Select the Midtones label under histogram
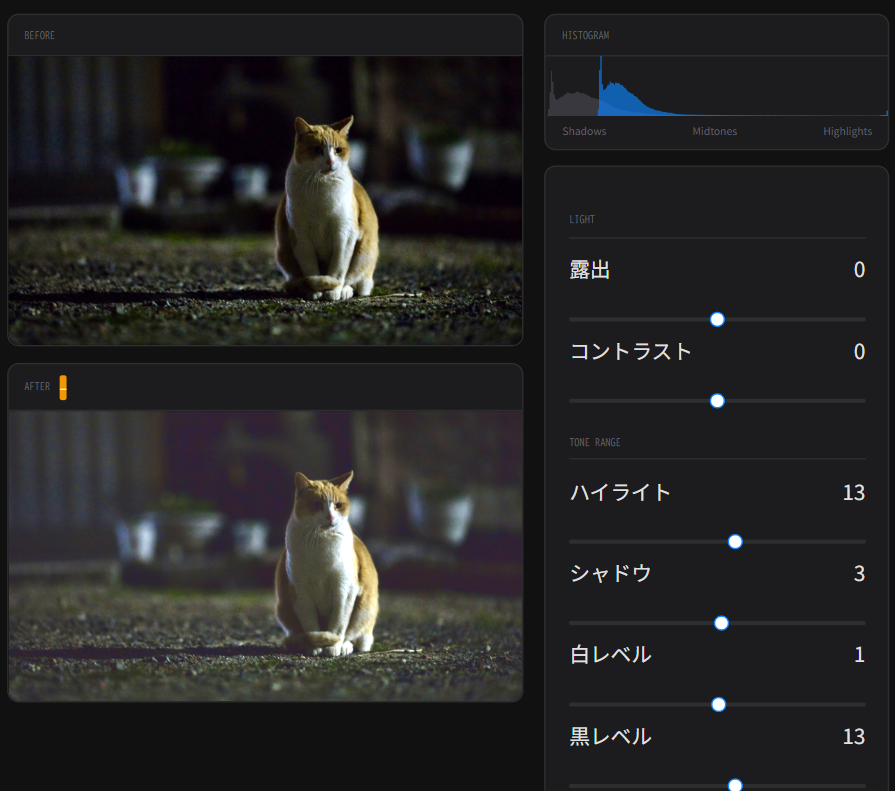895x791 pixels. pos(715,131)
